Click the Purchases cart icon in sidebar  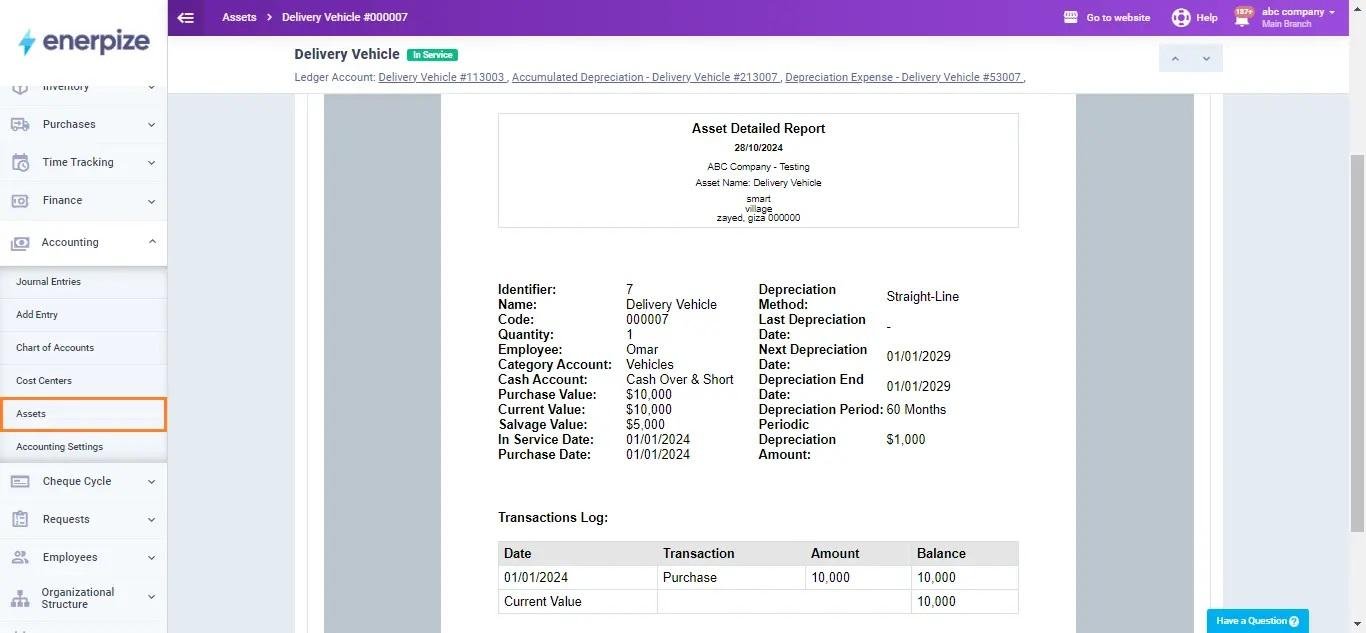[x=20, y=125]
